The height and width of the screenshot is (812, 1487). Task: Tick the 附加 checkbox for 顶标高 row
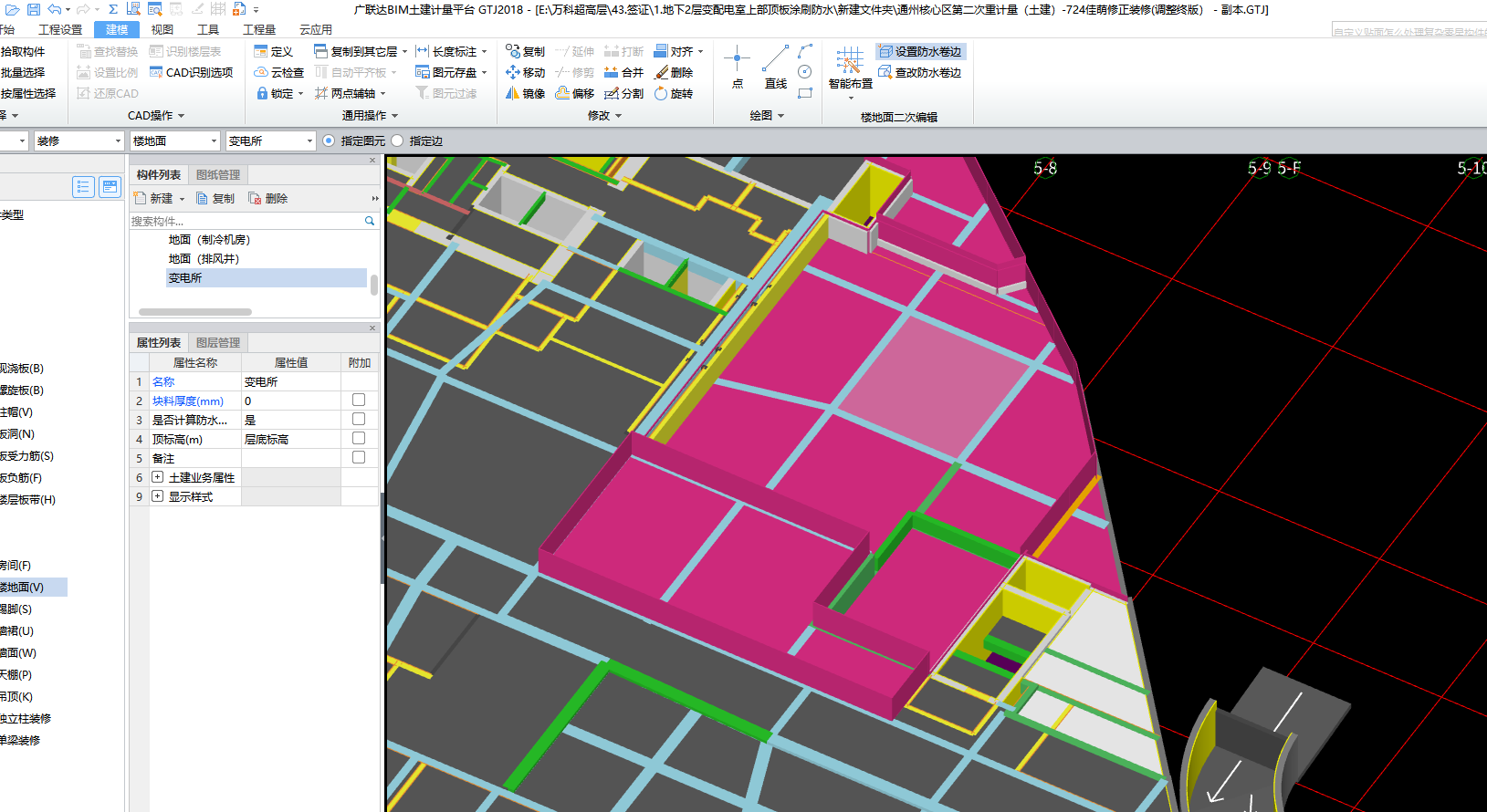[359, 438]
